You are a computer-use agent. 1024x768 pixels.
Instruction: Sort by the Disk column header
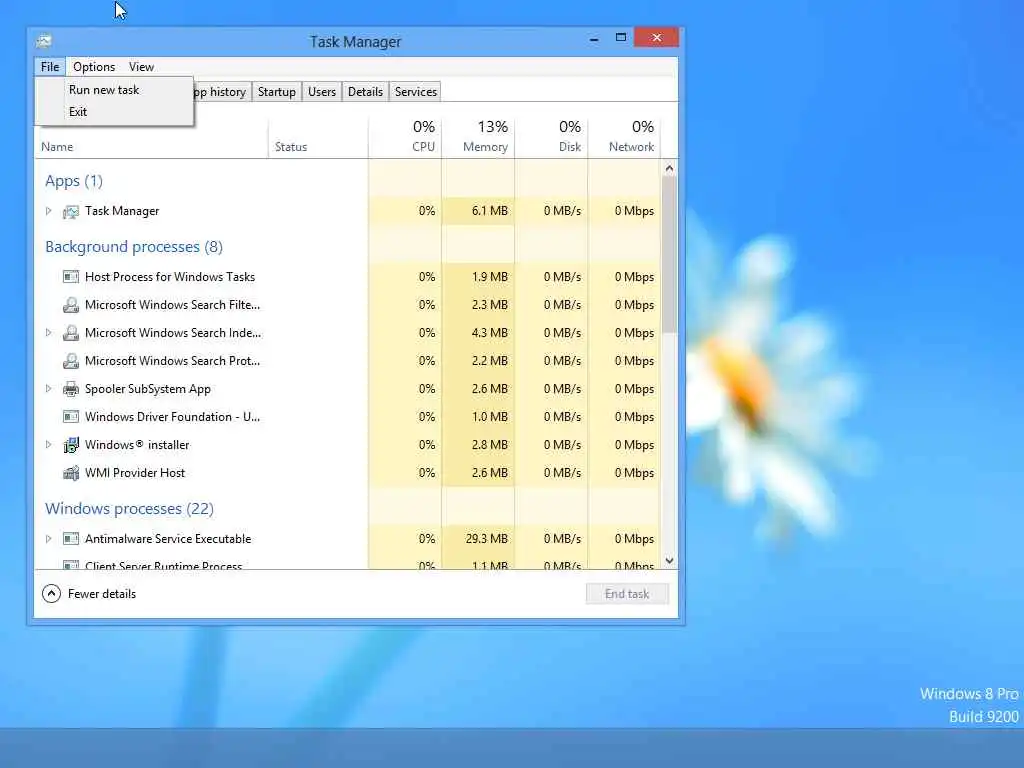(x=552, y=138)
